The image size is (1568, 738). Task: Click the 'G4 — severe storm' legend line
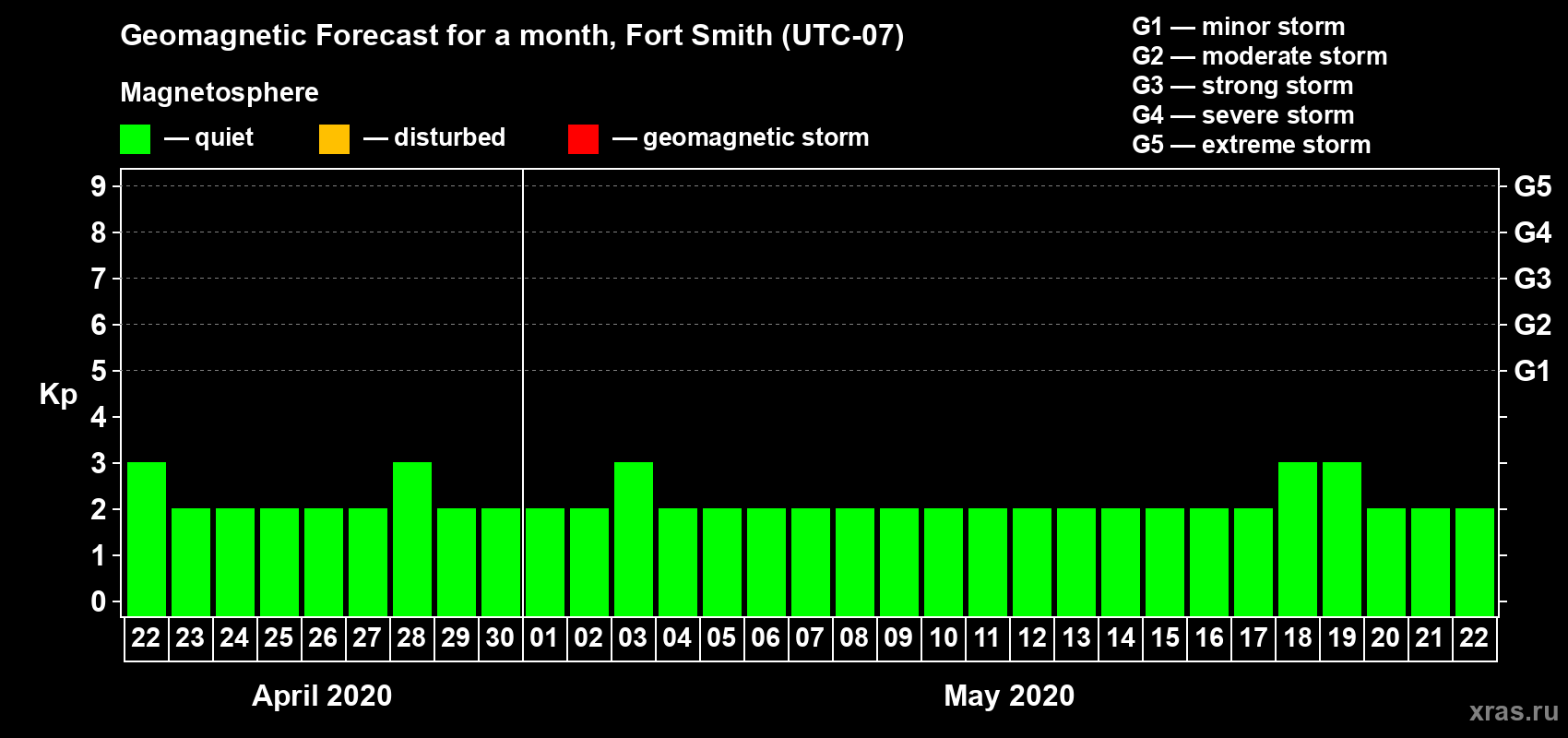(x=1243, y=115)
